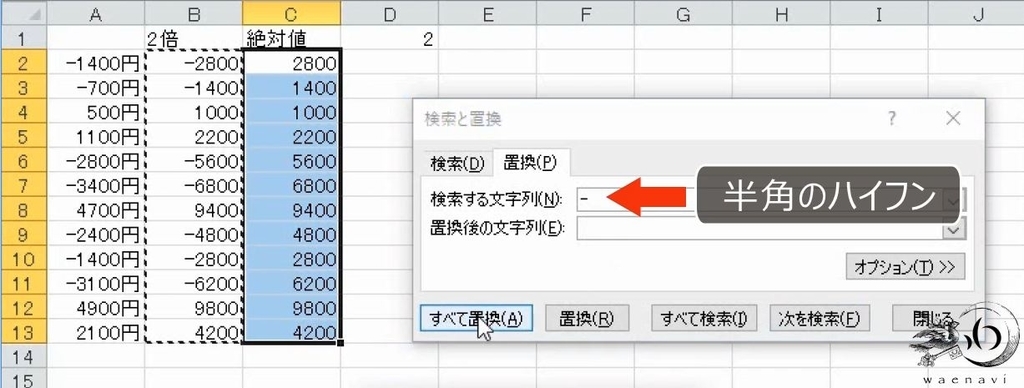Click cell C12 with 9800
Viewport: 1024px width, 388px height.
tap(291, 308)
